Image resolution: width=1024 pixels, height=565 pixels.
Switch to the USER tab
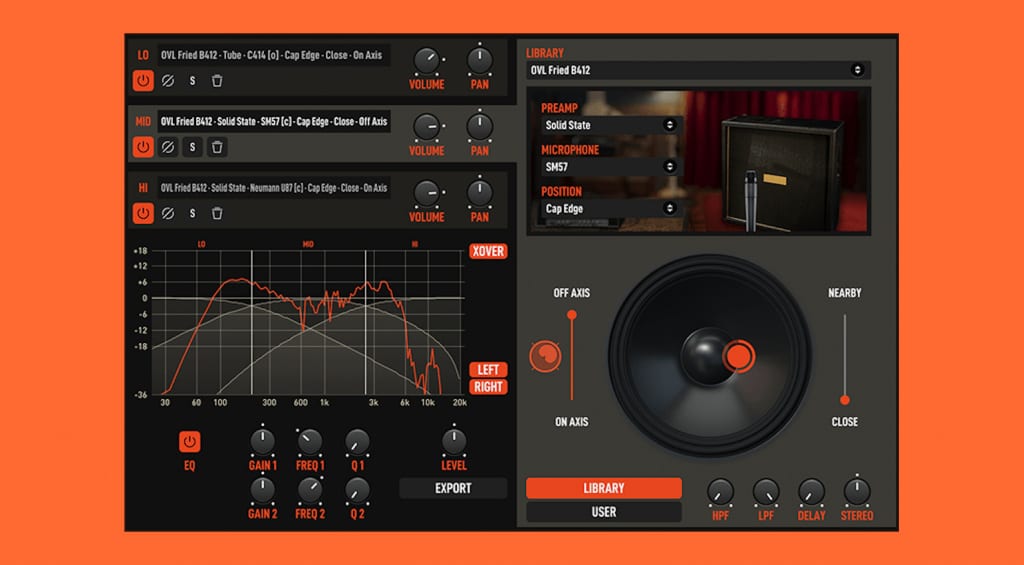[x=604, y=512]
